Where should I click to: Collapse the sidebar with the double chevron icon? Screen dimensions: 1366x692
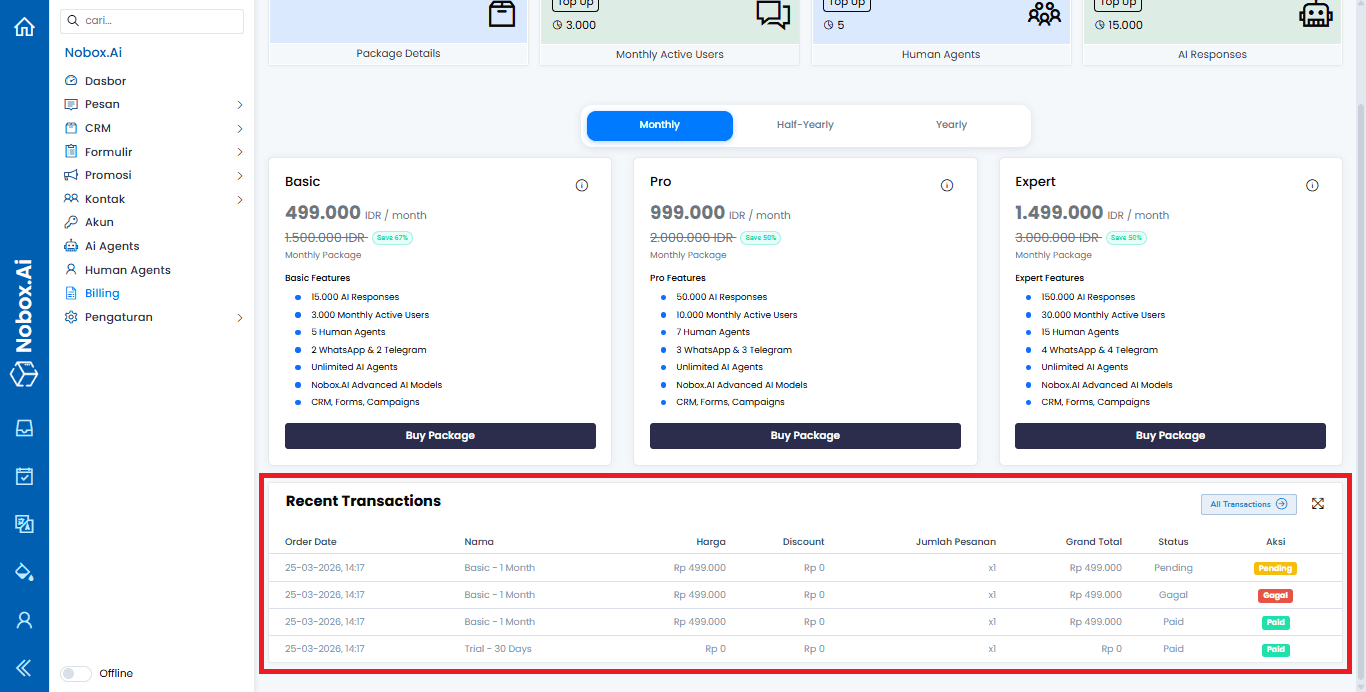point(24,668)
